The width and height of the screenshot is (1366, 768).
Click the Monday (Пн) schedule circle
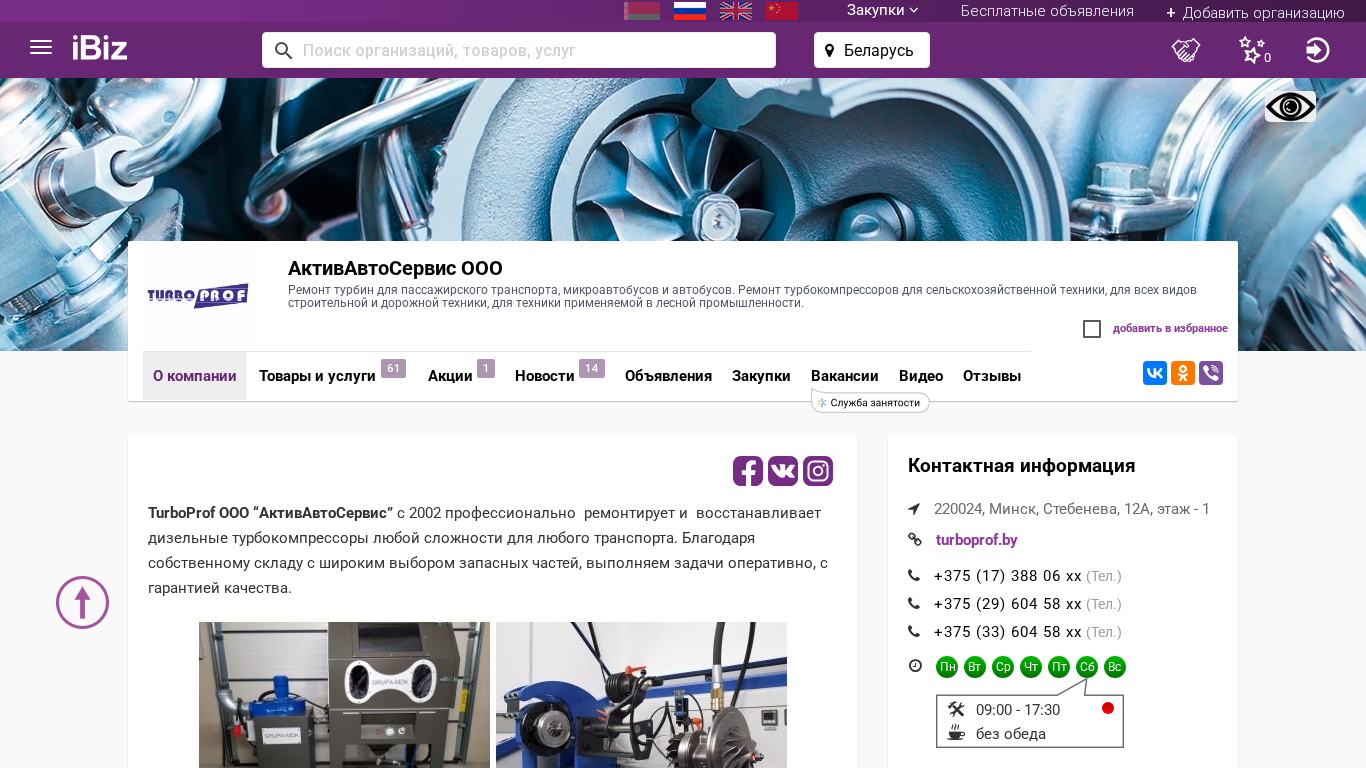tap(947, 667)
